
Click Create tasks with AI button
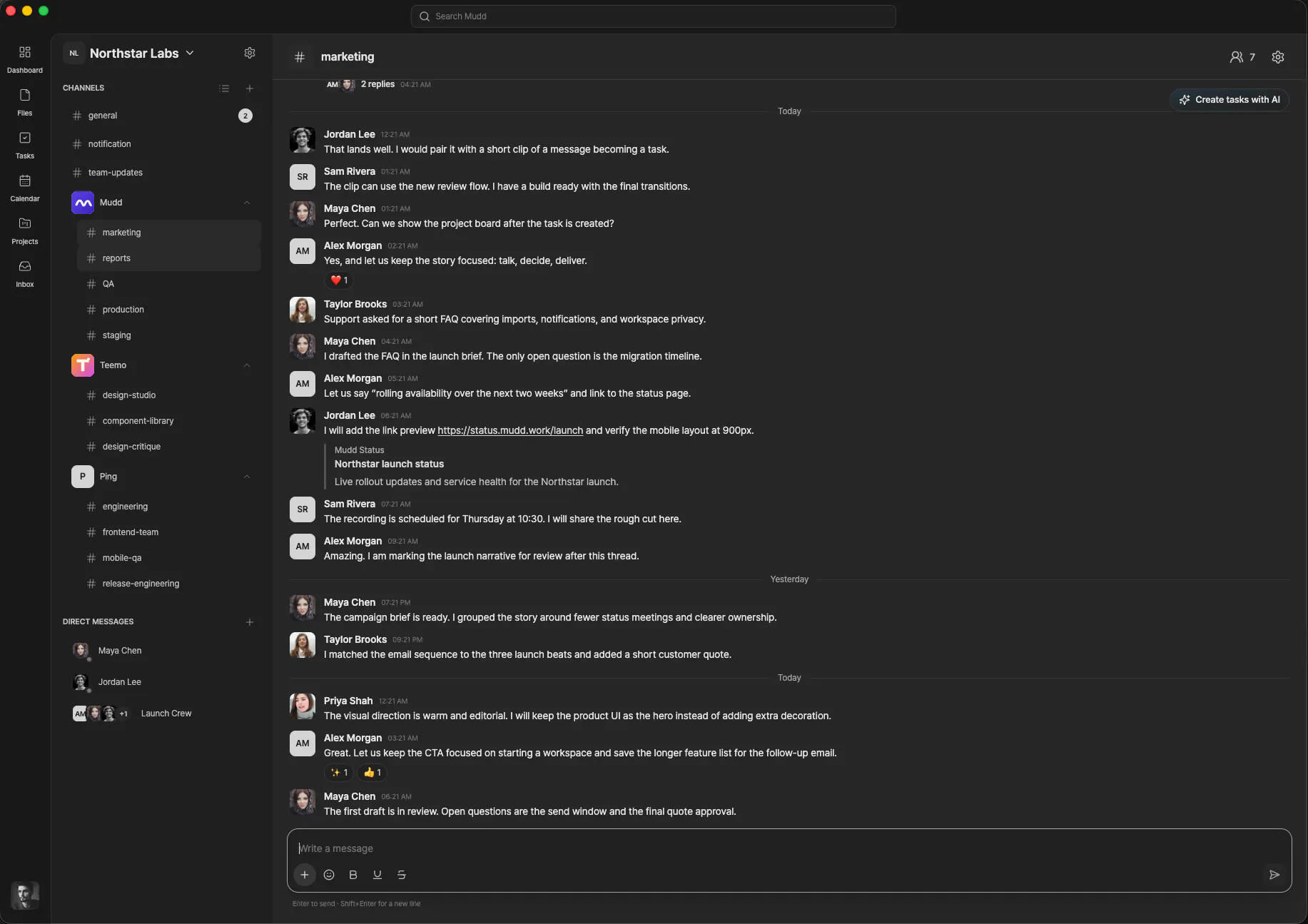(1230, 100)
